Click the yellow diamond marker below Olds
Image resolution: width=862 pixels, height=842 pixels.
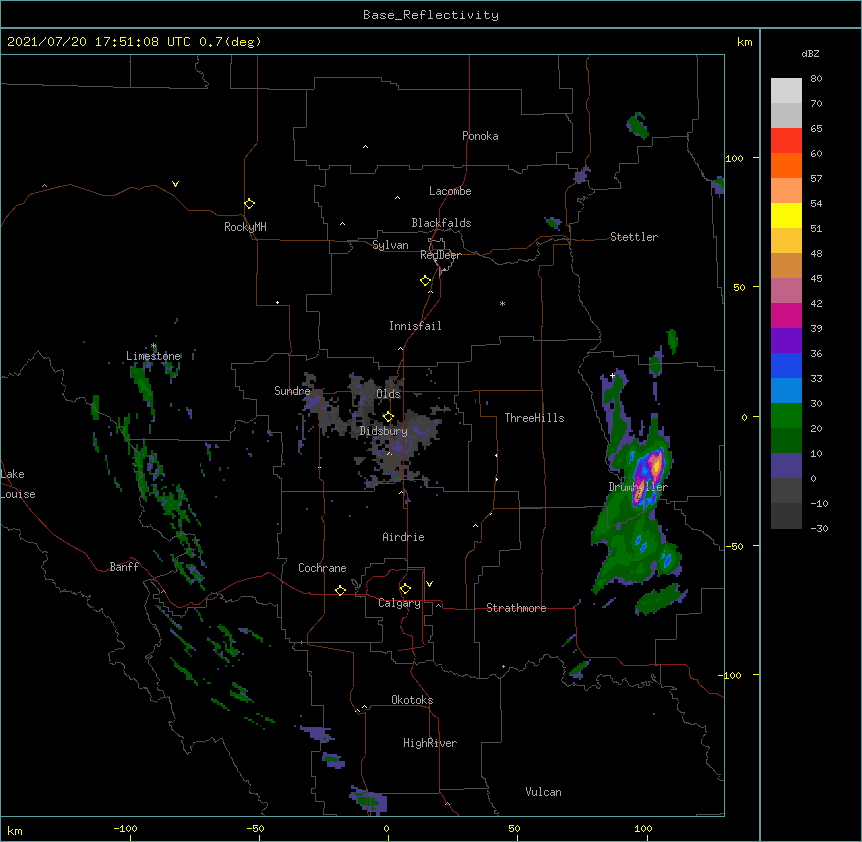coord(388,417)
